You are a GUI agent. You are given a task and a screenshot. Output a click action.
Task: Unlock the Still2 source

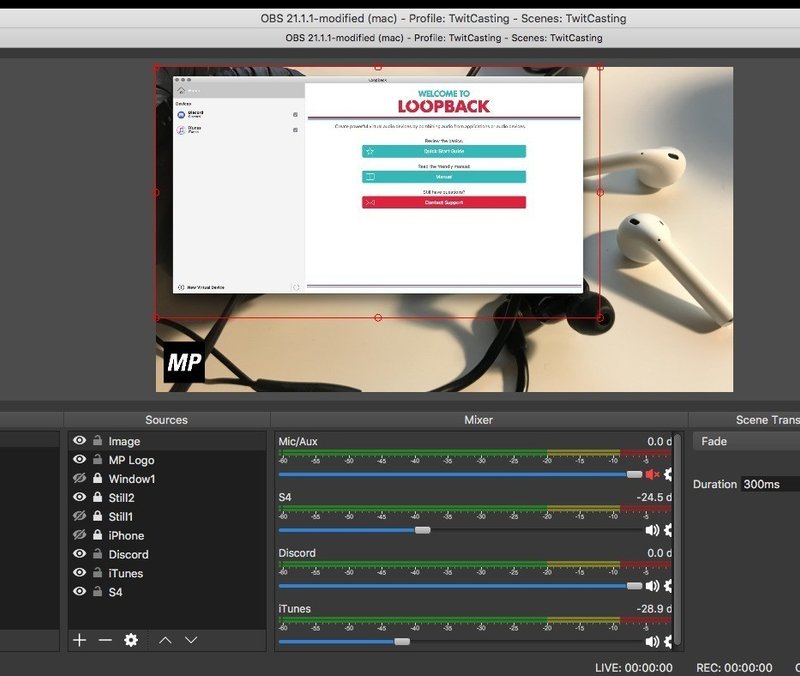coord(97,497)
